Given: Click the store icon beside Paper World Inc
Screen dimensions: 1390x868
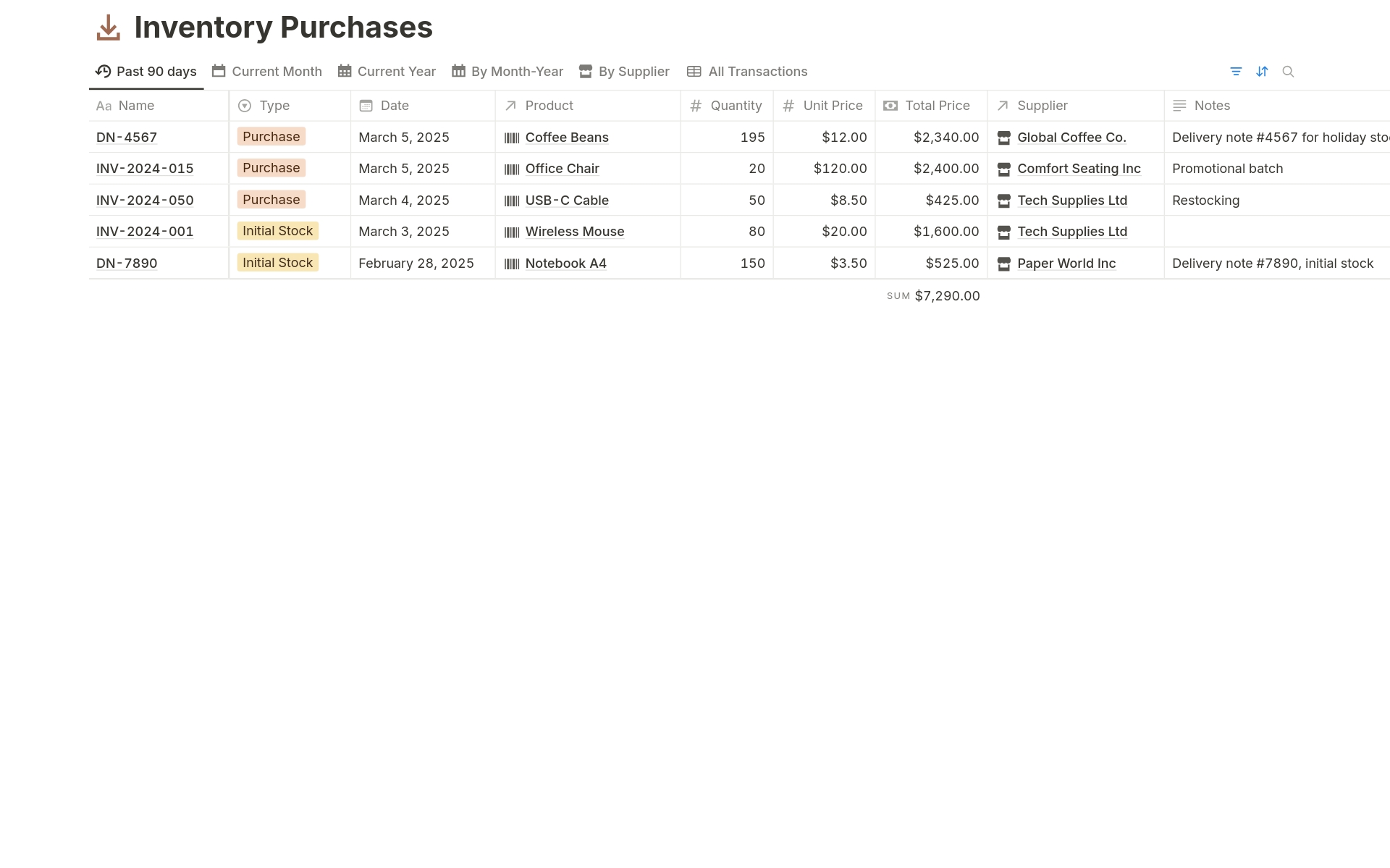Looking at the screenshot, I should [1003, 264].
